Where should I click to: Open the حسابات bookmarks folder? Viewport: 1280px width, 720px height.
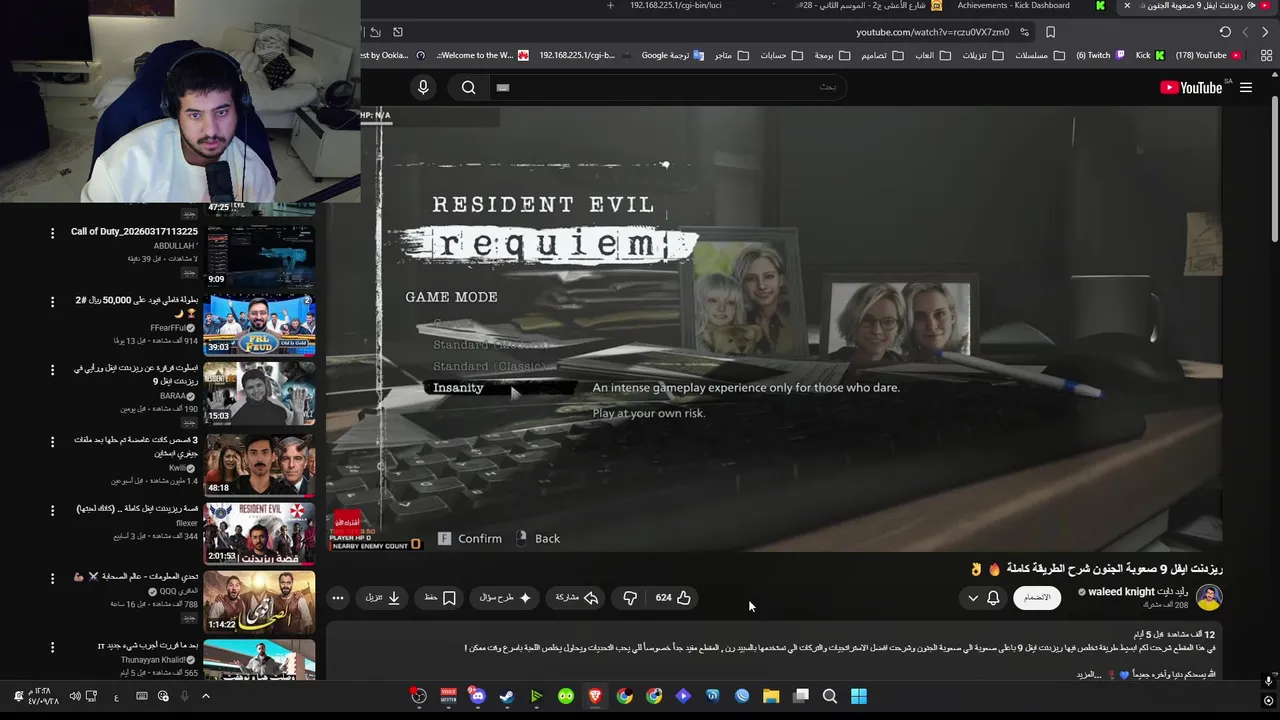click(781, 55)
